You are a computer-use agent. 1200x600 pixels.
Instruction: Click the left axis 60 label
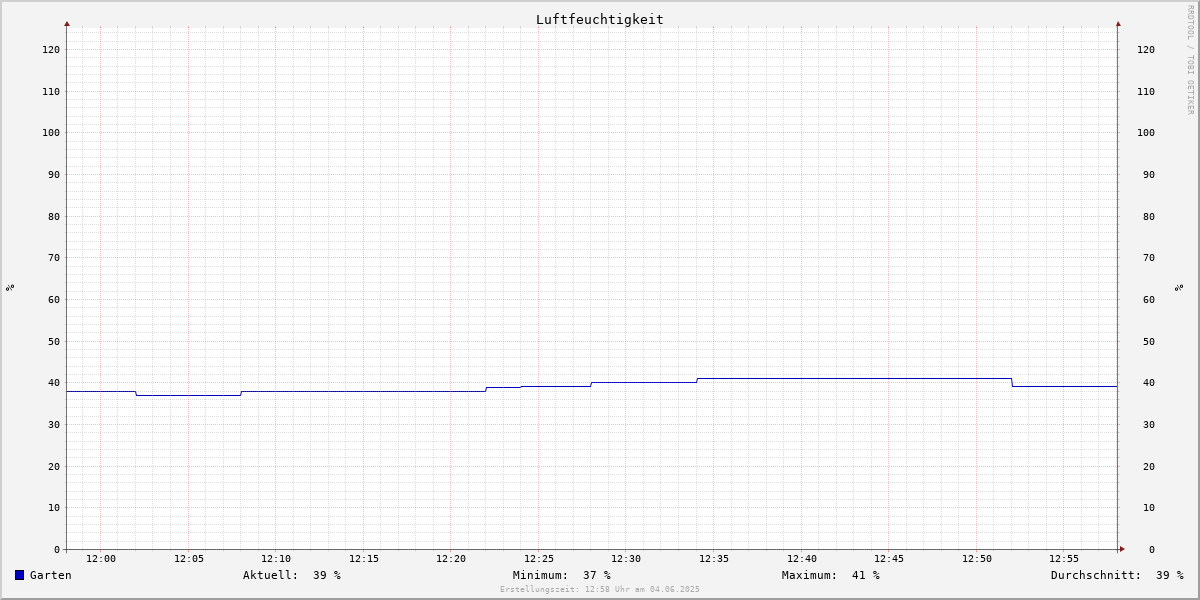point(54,299)
